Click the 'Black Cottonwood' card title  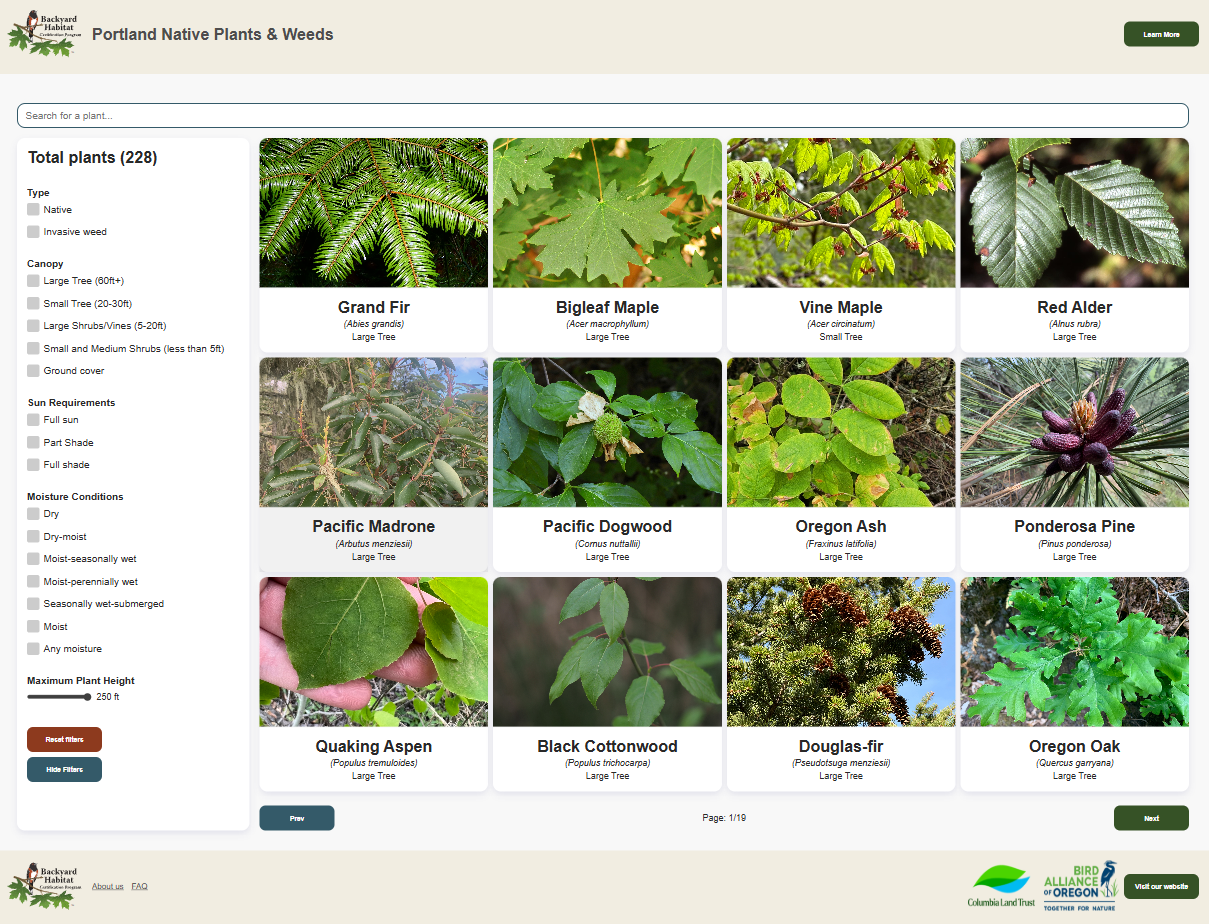coord(607,746)
